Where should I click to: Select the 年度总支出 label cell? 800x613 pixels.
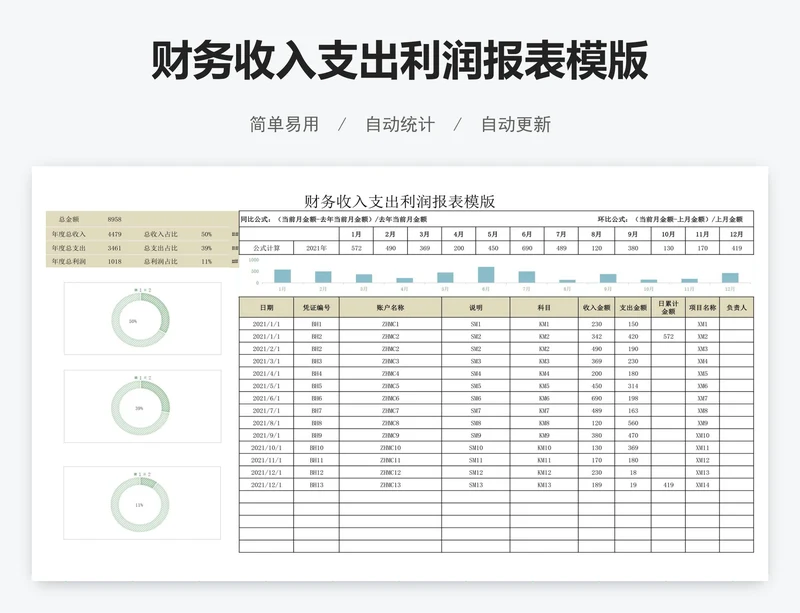(x=69, y=248)
